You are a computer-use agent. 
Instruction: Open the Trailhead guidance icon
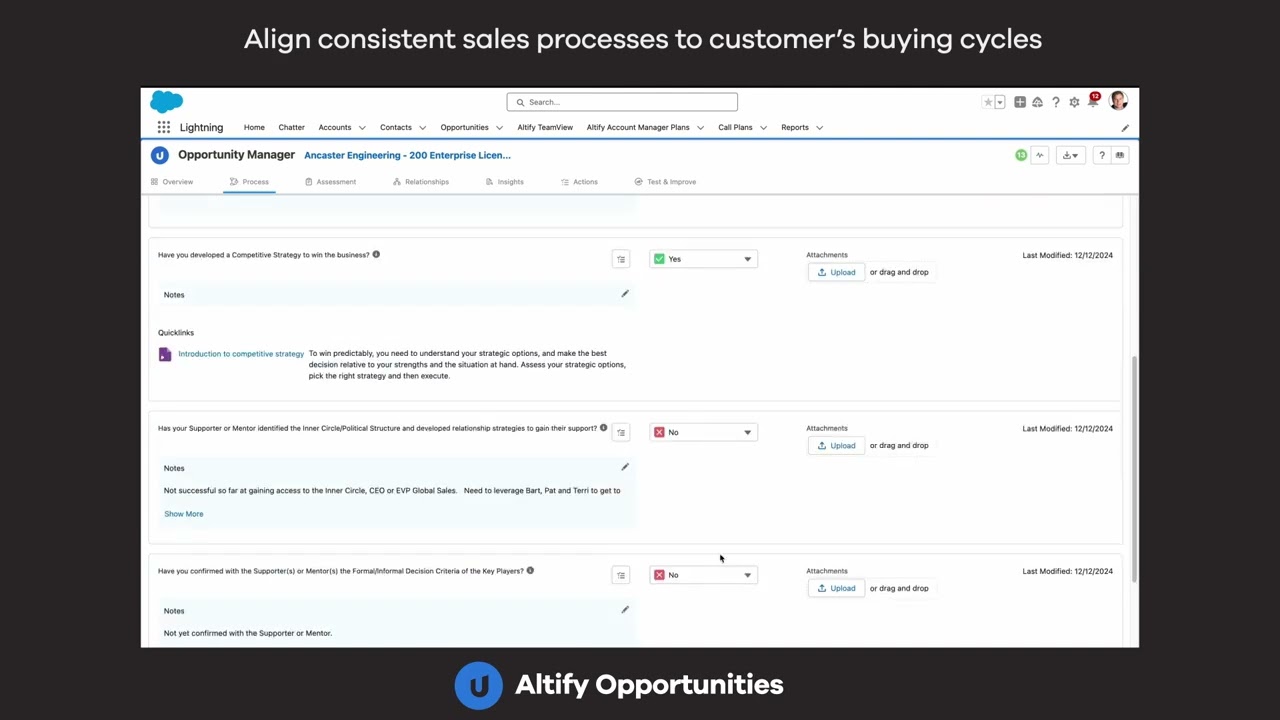coord(1037,102)
